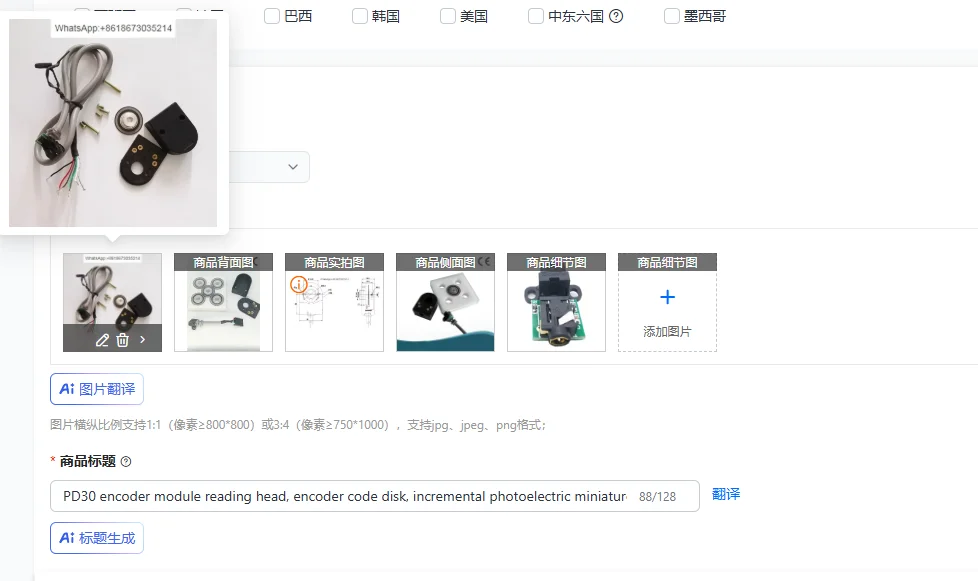Select the 商品背面图 thumbnail
Screen dimensions: 978x581
point(223,302)
